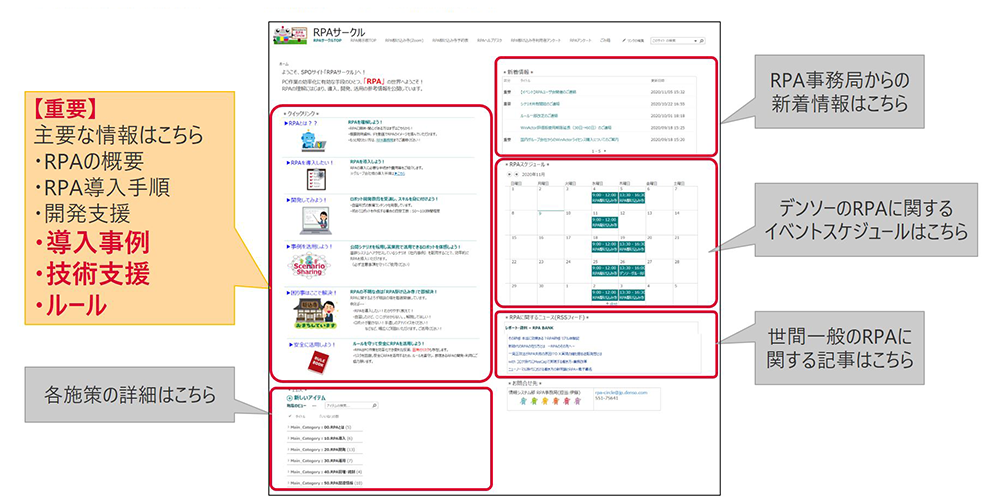The width and height of the screenshot is (1000, 500).
Task: Open the Scenario Sharing logo
Action: click(310, 263)
